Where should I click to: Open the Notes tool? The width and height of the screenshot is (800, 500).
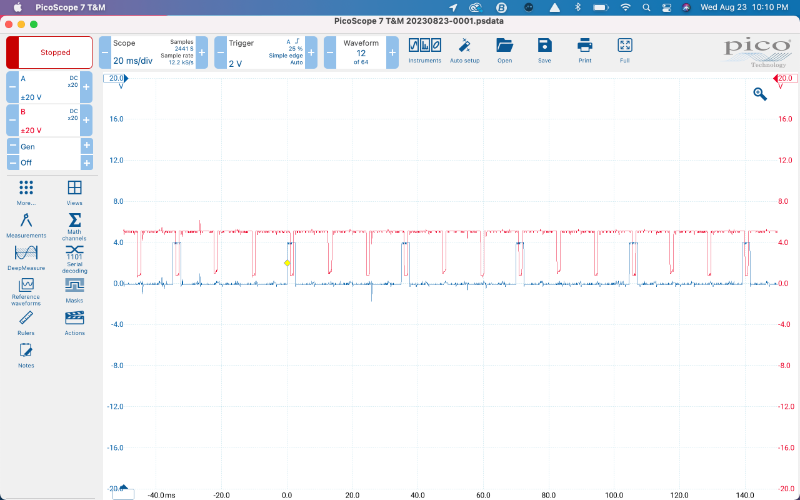[26, 353]
